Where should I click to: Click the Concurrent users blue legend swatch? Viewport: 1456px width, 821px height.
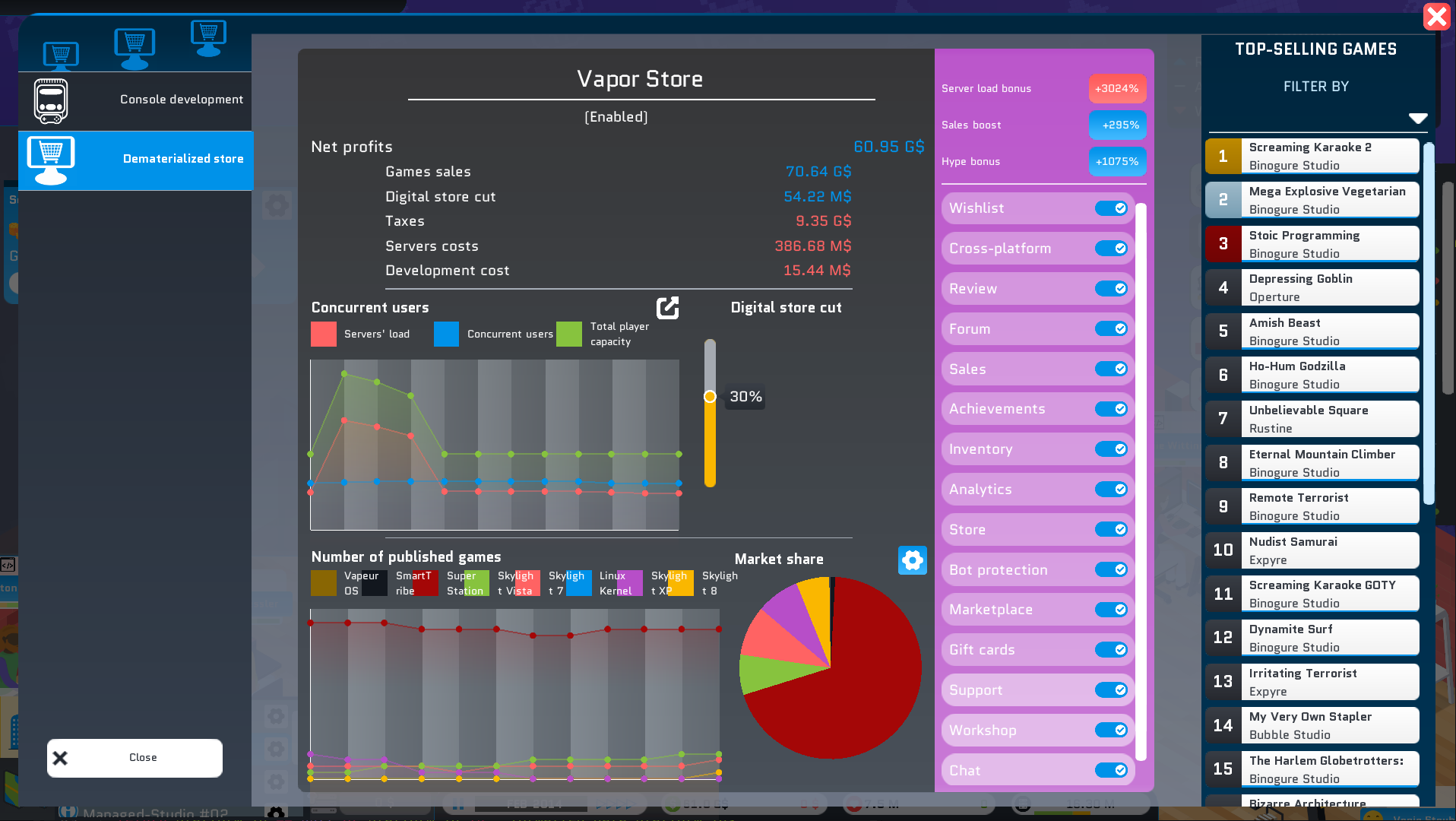point(447,334)
